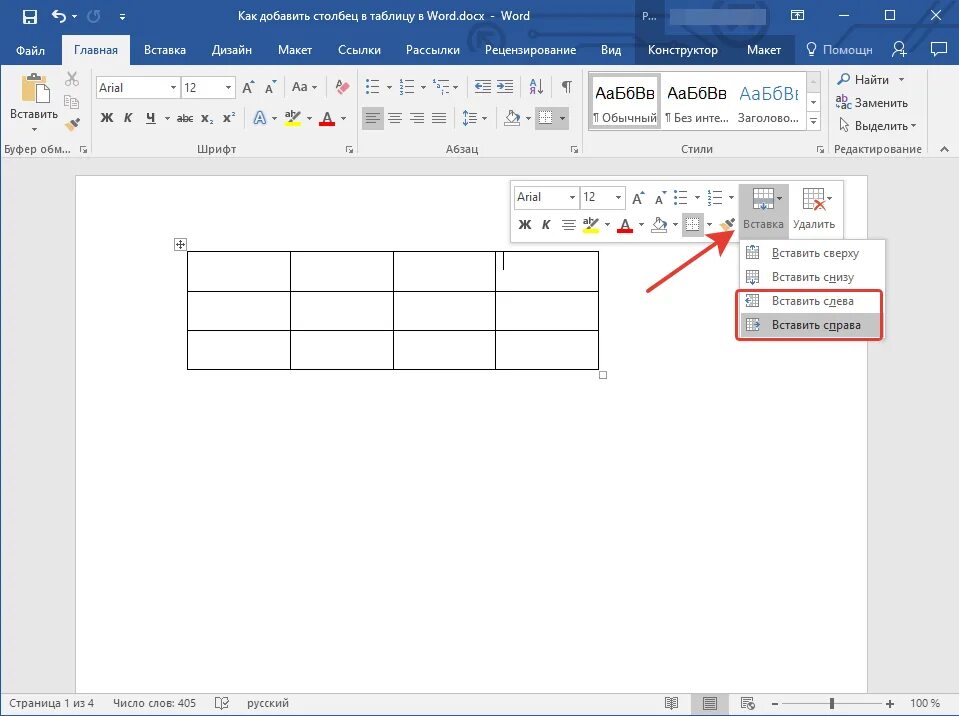Image resolution: width=959 pixels, height=716 pixels.
Task: Open mini toolbar font Arial dropdown
Action: coord(572,197)
